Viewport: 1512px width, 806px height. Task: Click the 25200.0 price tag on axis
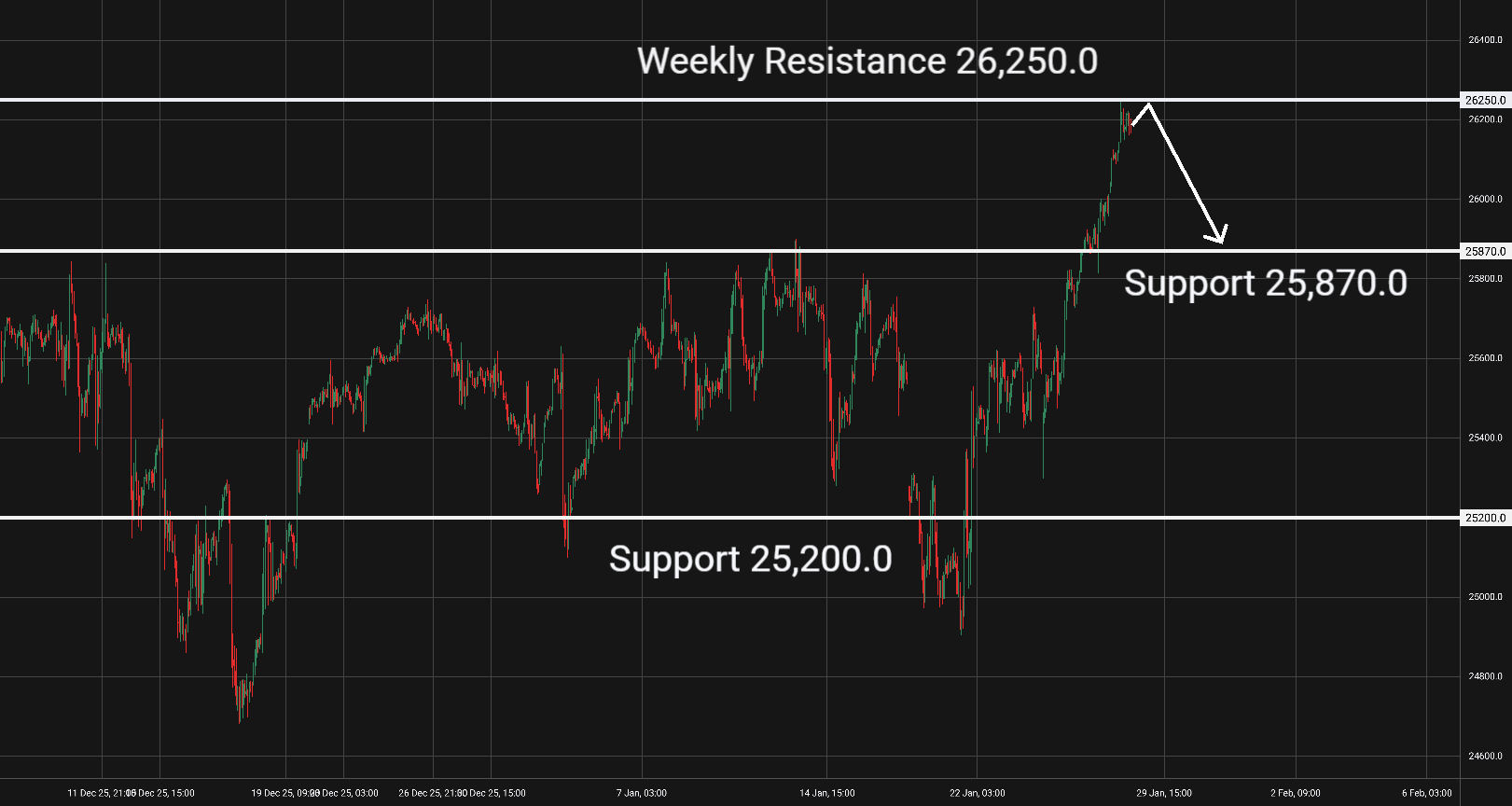pyautogui.click(x=1485, y=518)
